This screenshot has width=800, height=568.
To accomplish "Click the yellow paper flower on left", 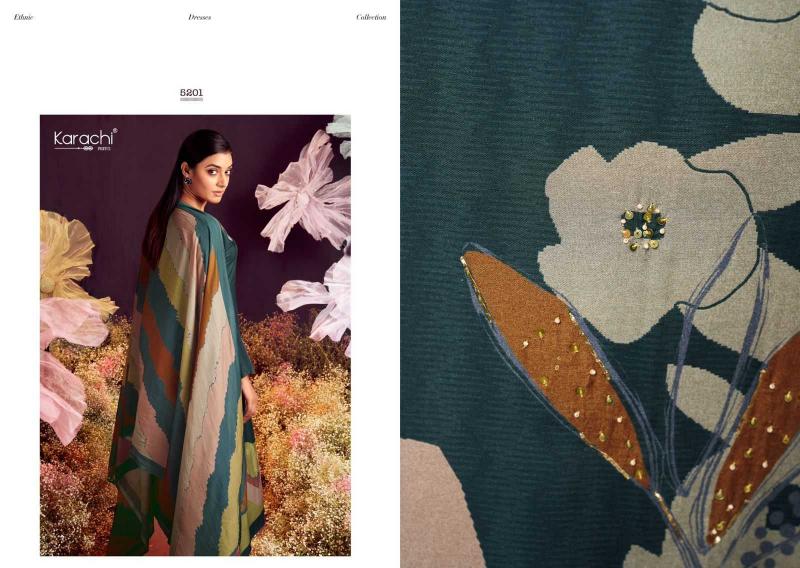I will 69,260.
